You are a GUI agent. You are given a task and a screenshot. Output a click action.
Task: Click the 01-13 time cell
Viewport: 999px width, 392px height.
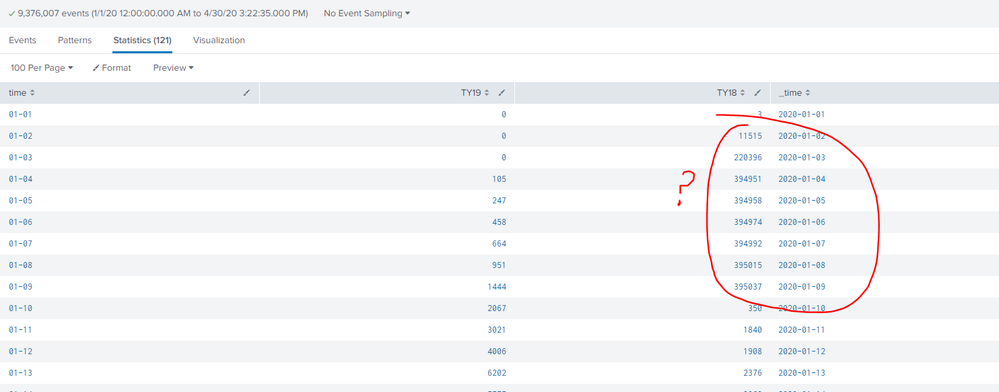pos(20,373)
